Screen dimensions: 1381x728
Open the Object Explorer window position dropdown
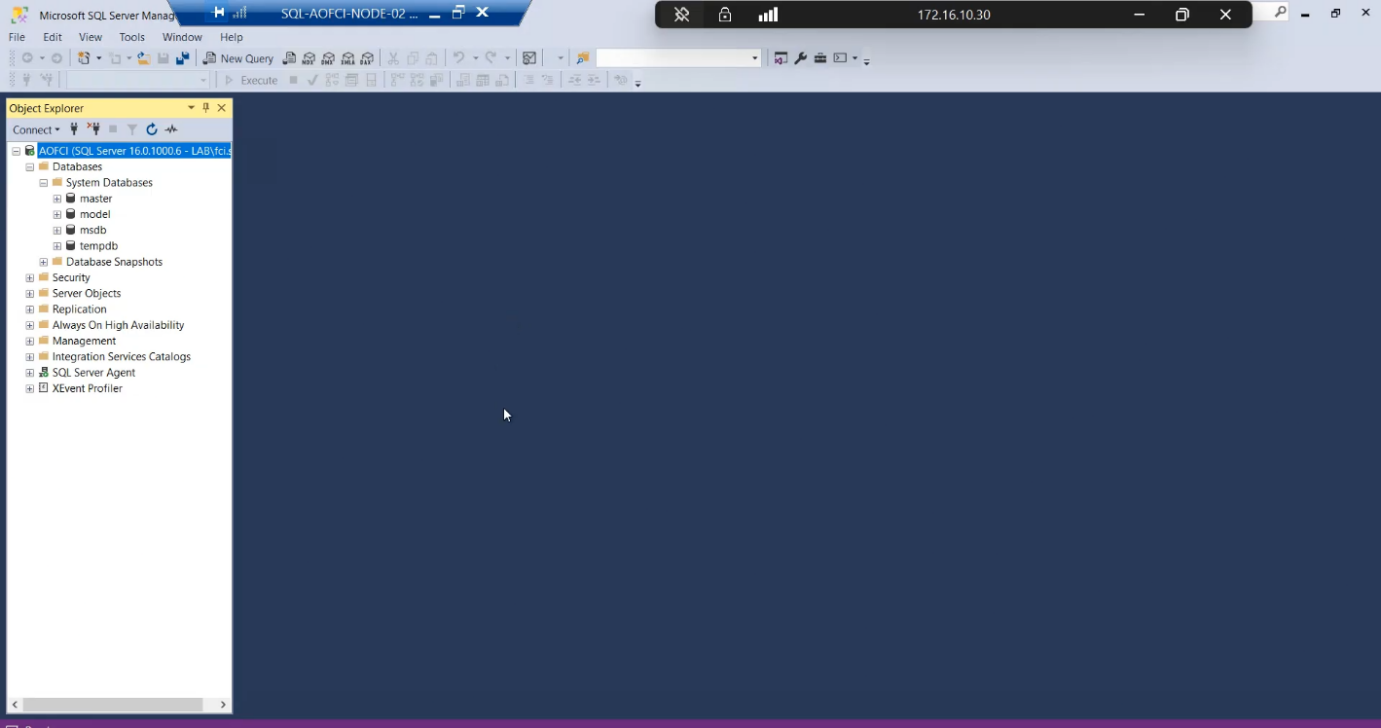pyautogui.click(x=191, y=108)
